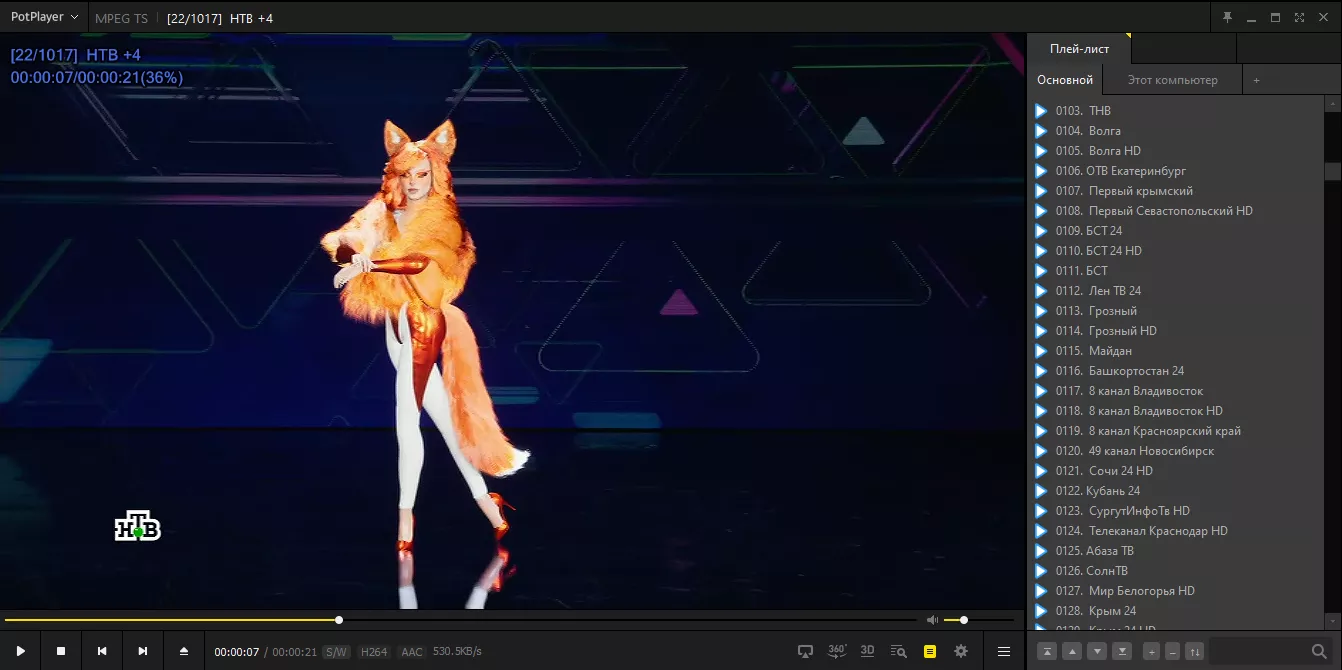This screenshot has height=670, width=1342.
Task: Switch to the Основной playlist tab
Action: point(1064,80)
